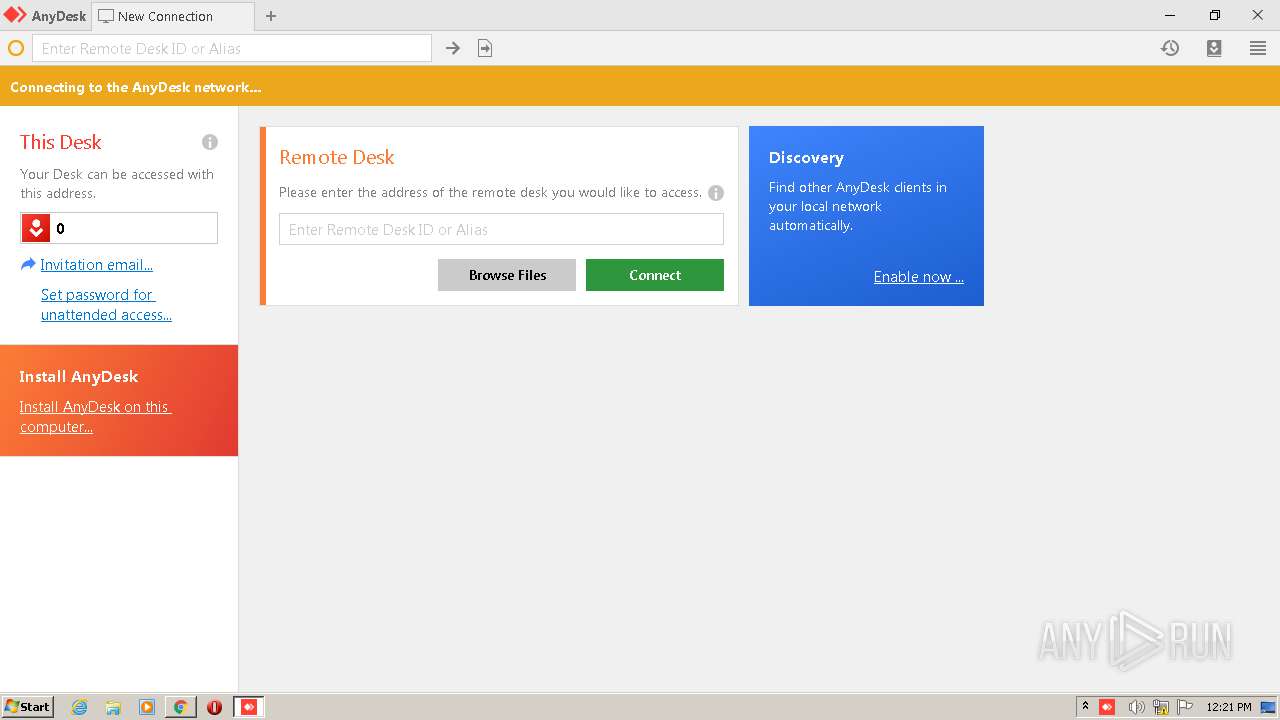Click the AnyDesk logo in title bar

[x=15, y=16]
